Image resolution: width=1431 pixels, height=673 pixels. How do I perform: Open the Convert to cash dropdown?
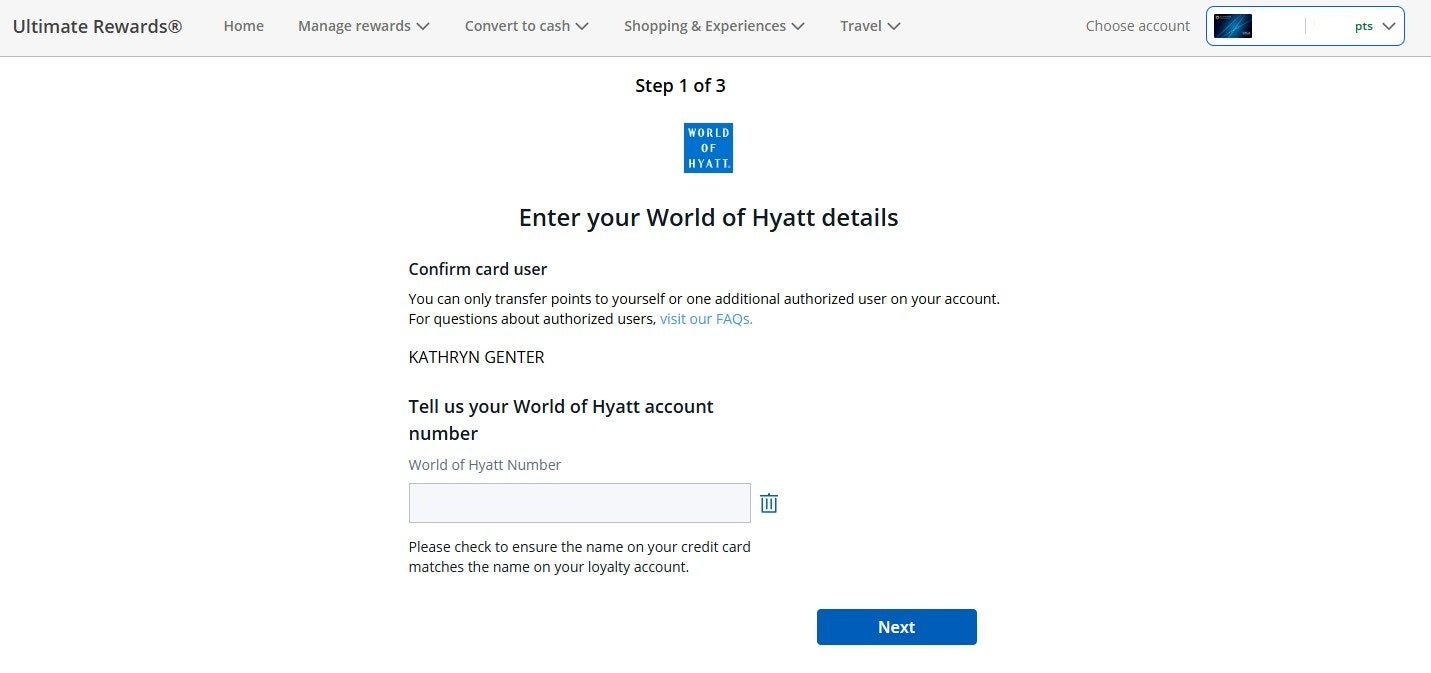[x=518, y=26]
